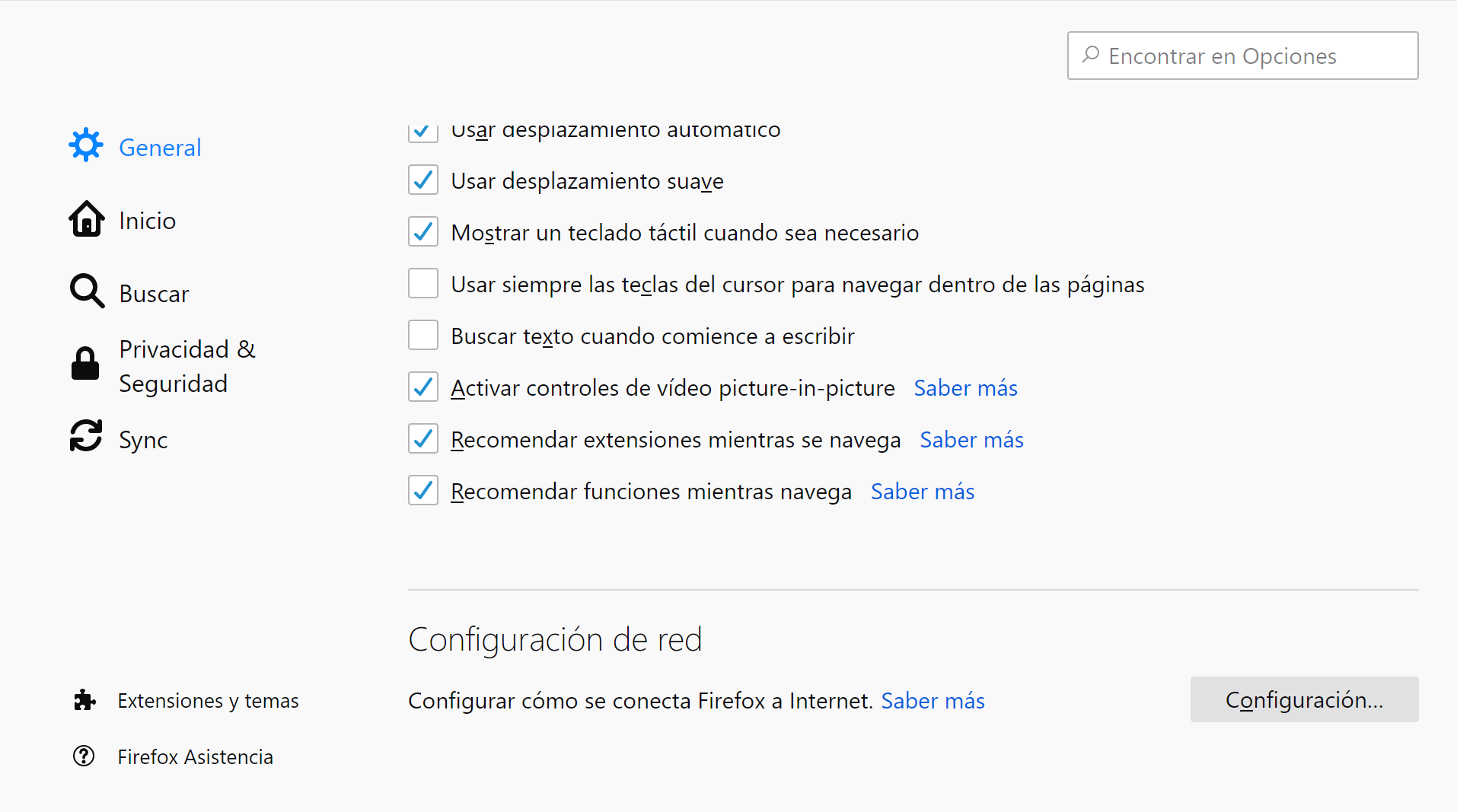The height and width of the screenshot is (812, 1457).
Task: Enable Usar siempre las teclas del cursor
Action: (423, 284)
